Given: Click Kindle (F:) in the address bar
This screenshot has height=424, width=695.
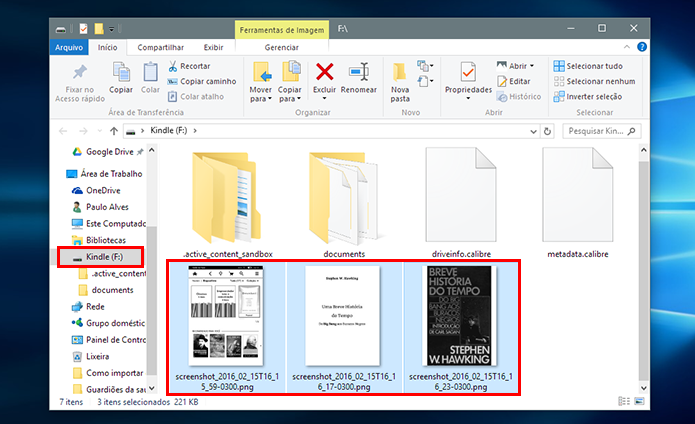Looking at the screenshot, I should (x=168, y=130).
